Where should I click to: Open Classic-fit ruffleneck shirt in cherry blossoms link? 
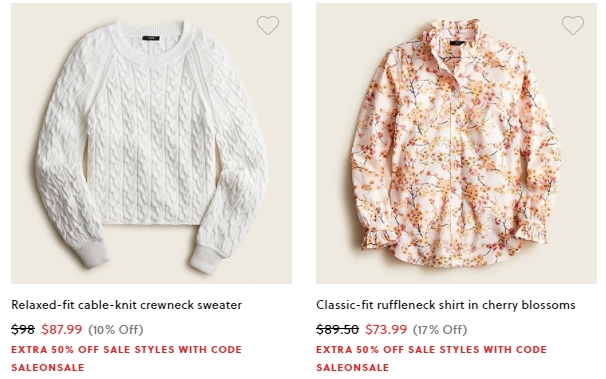pos(446,305)
